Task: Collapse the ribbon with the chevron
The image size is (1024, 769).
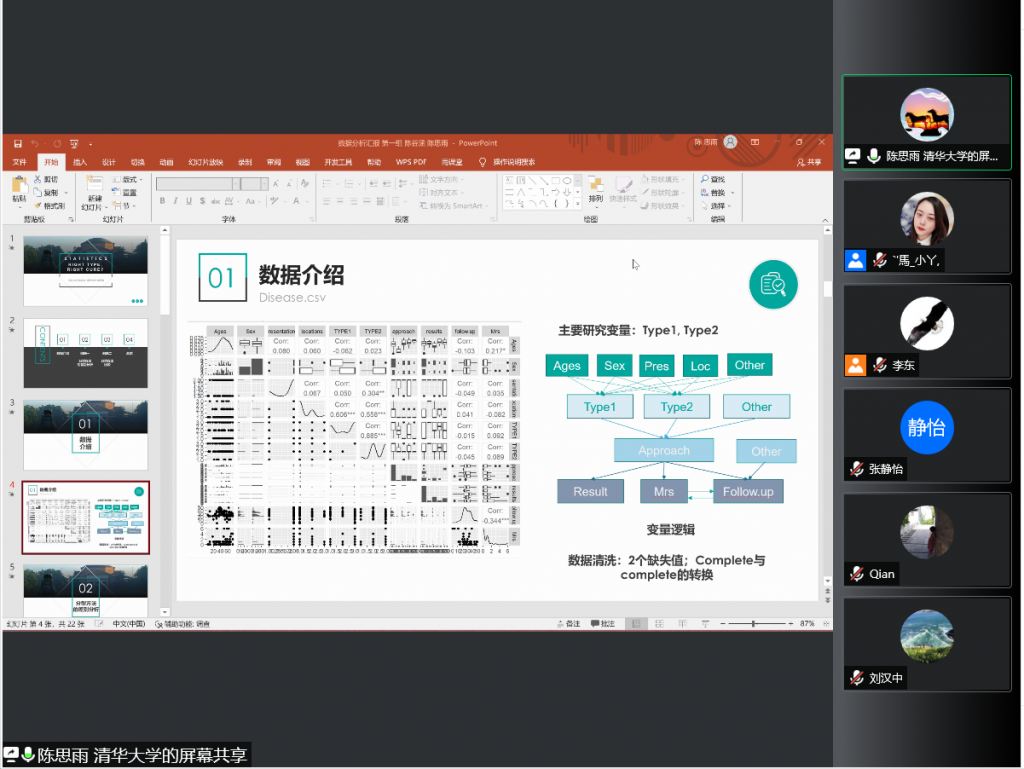Action: [826, 219]
